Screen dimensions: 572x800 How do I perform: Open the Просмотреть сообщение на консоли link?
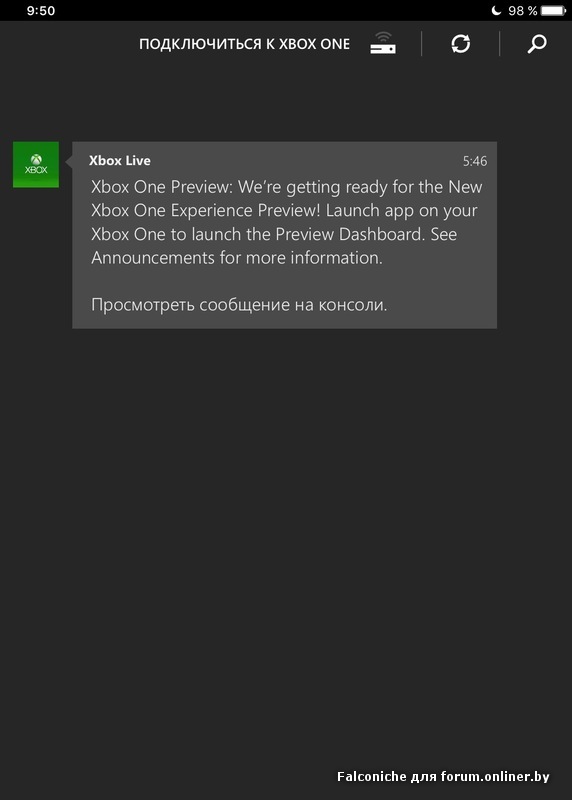click(239, 305)
